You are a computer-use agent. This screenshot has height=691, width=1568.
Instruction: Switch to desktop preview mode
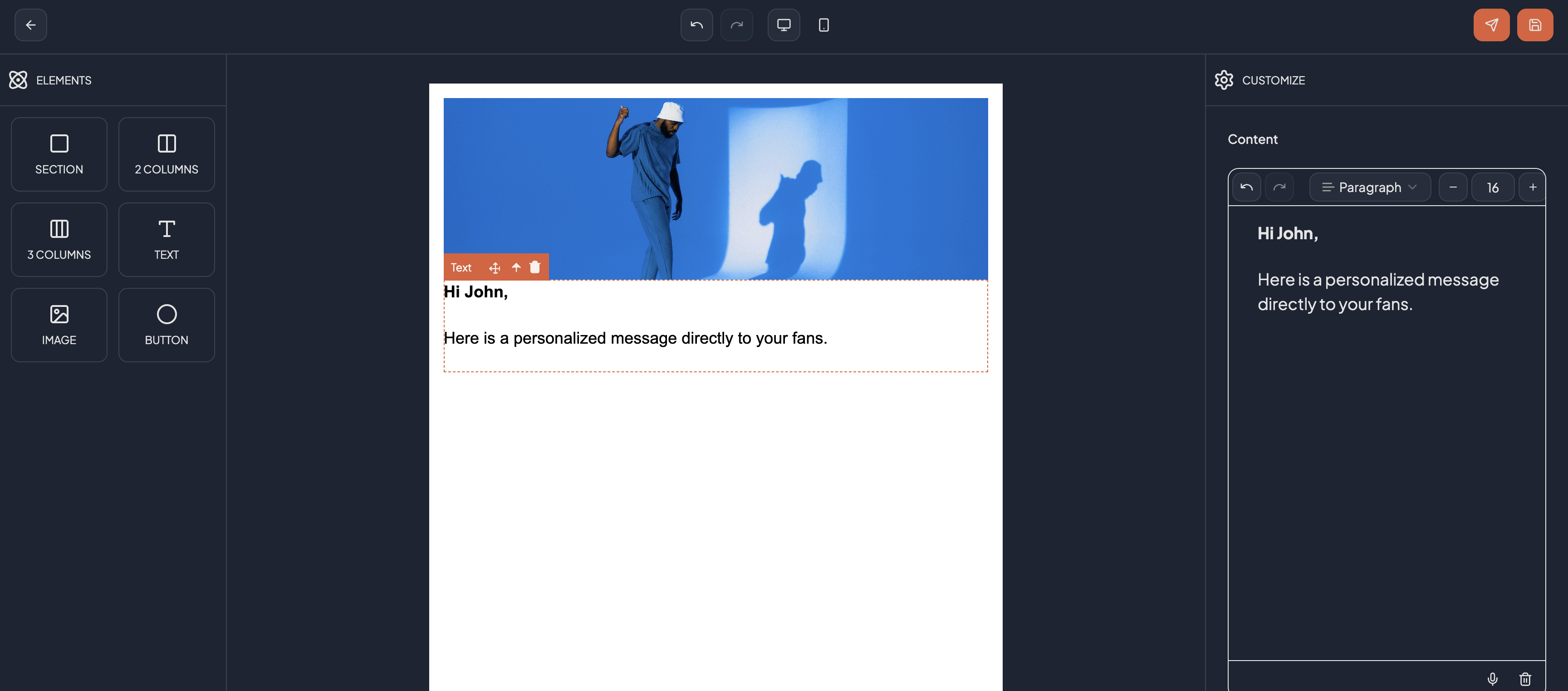(784, 25)
